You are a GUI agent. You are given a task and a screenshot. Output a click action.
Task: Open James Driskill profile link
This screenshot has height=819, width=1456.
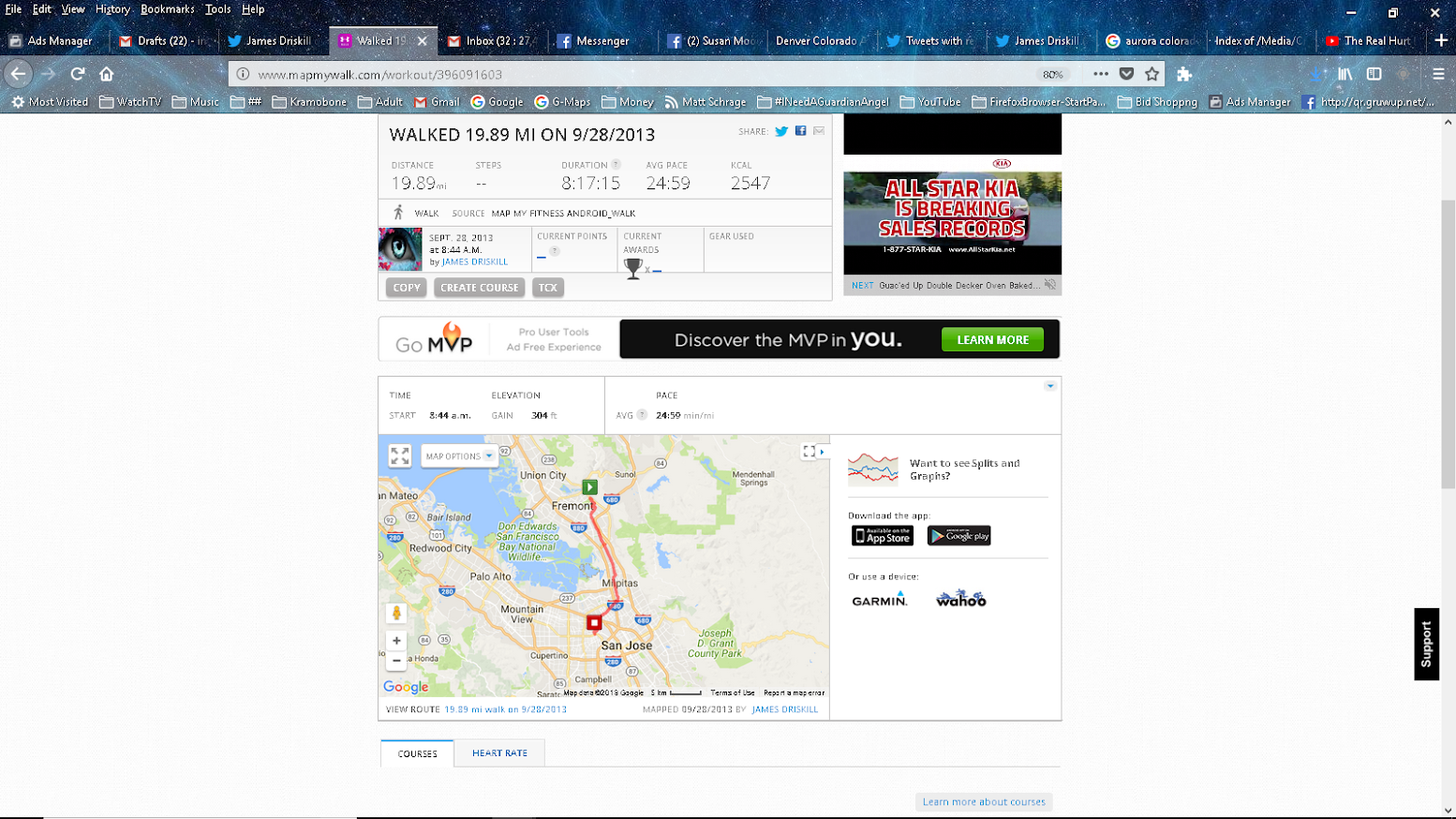coord(475,261)
